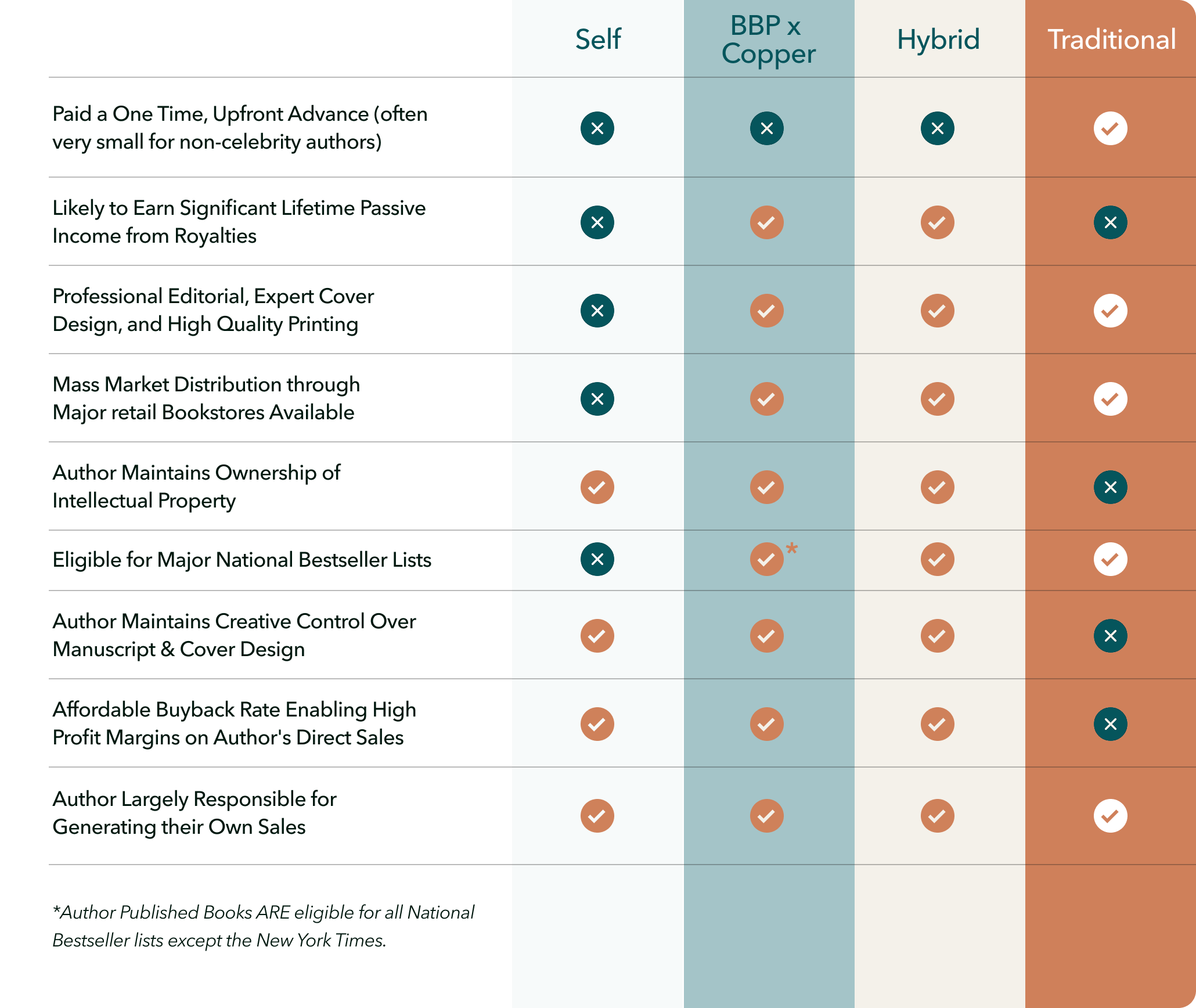The image size is (1196, 1008).
Task: Click the Author Maintains Creative Control row label
Action: pyautogui.click(x=234, y=635)
